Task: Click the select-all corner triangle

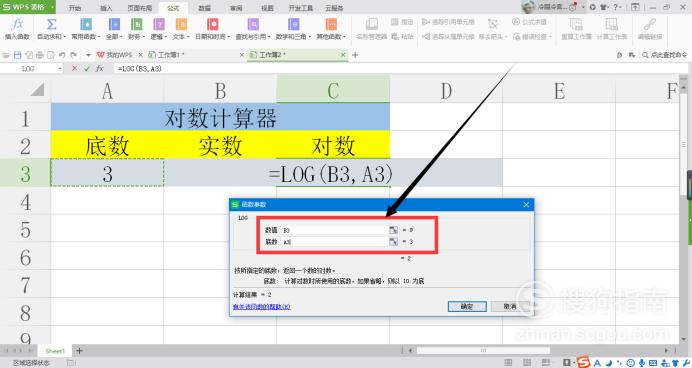Action: click(37, 90)
